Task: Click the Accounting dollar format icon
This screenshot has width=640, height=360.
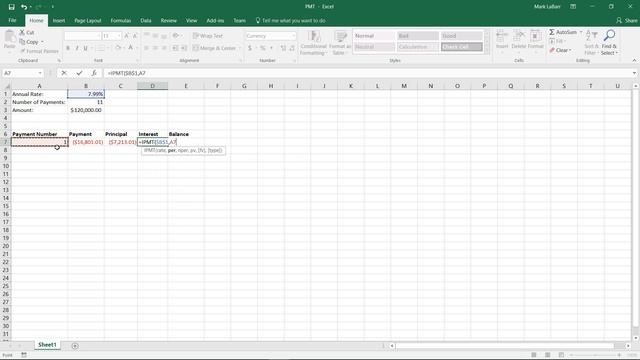Action: tap(250, 48)
